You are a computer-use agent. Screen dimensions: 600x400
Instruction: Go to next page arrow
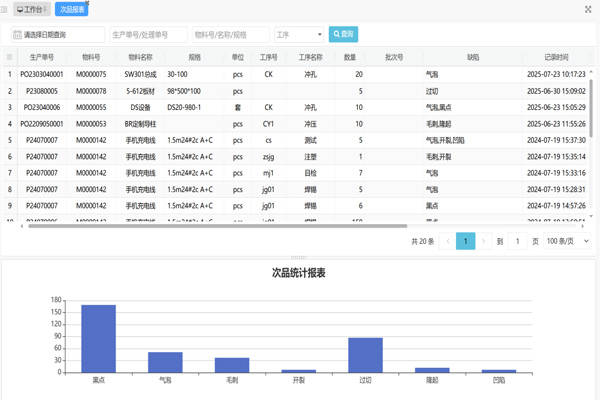(484, 241)
